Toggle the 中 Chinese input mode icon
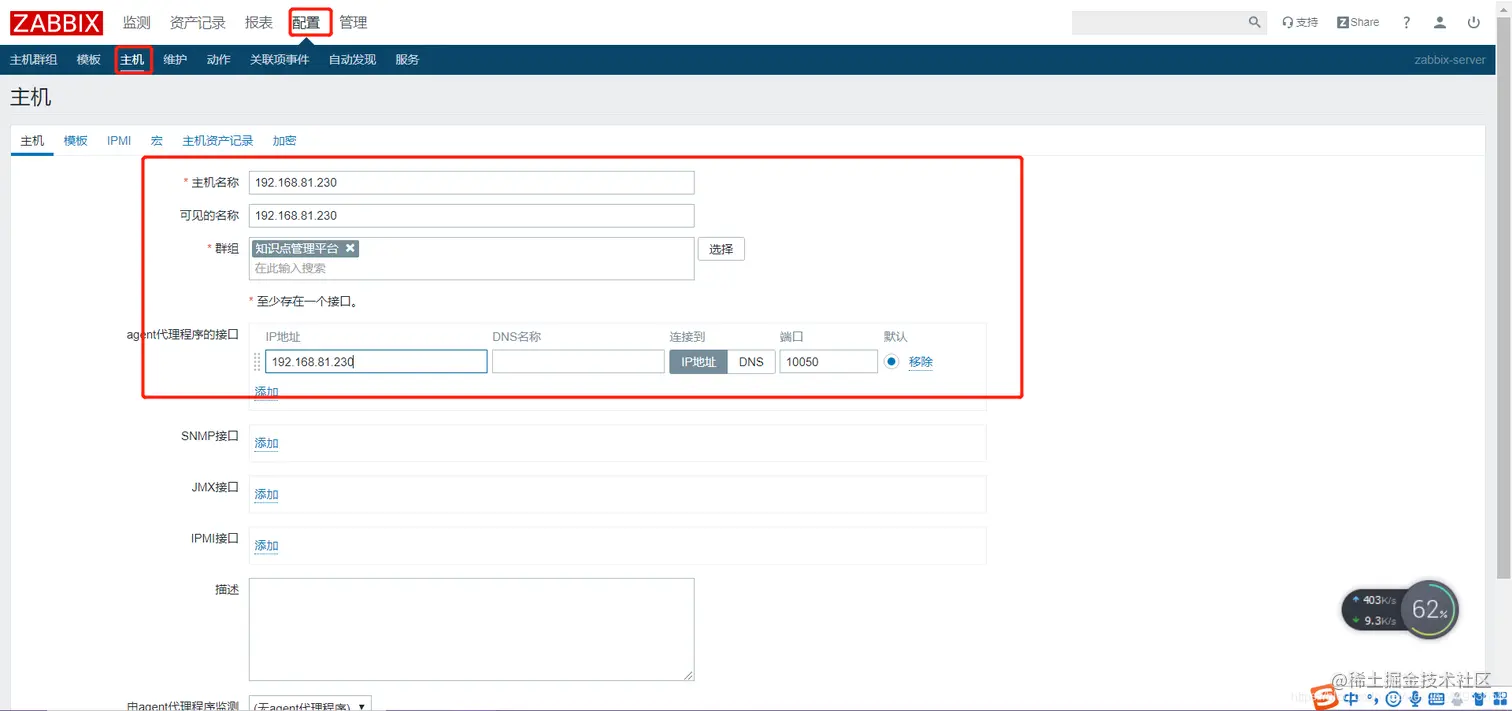1512x711 pixels. coord(1351,699)
